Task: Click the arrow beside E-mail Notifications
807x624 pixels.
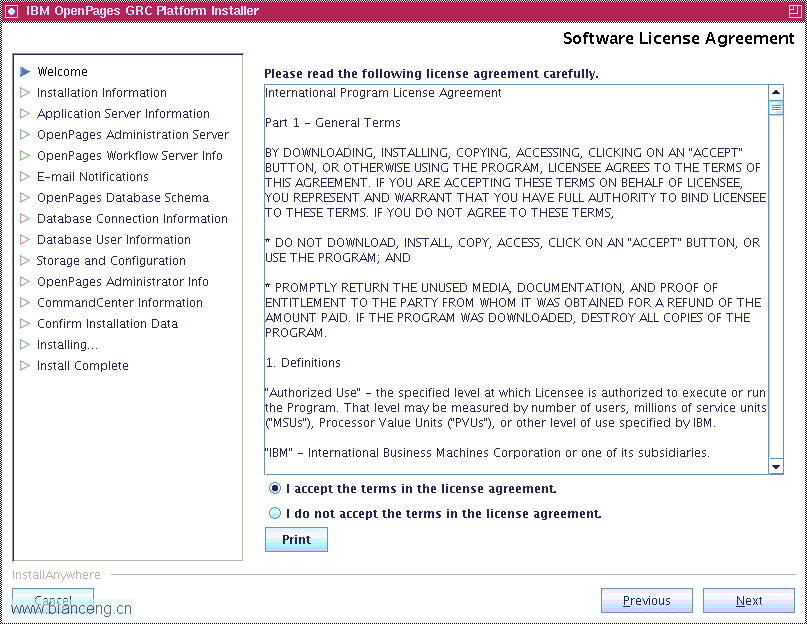Action: click(x=25, y=177)
